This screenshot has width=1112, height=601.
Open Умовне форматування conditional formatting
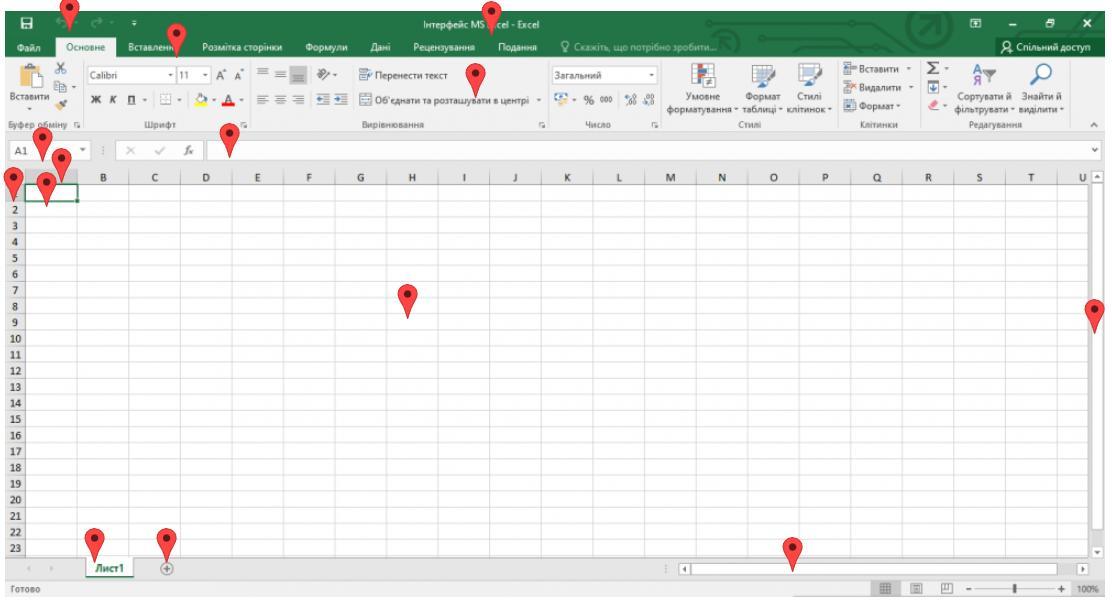pos(702,89)
